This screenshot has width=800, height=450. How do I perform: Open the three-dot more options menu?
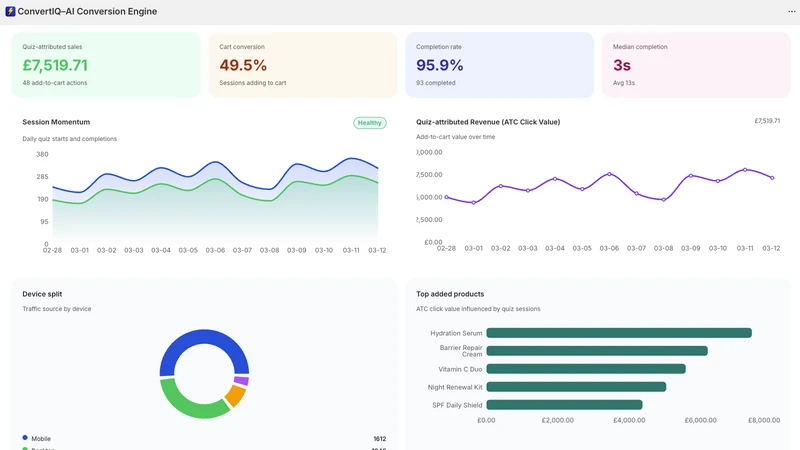[x=791, y=11]
